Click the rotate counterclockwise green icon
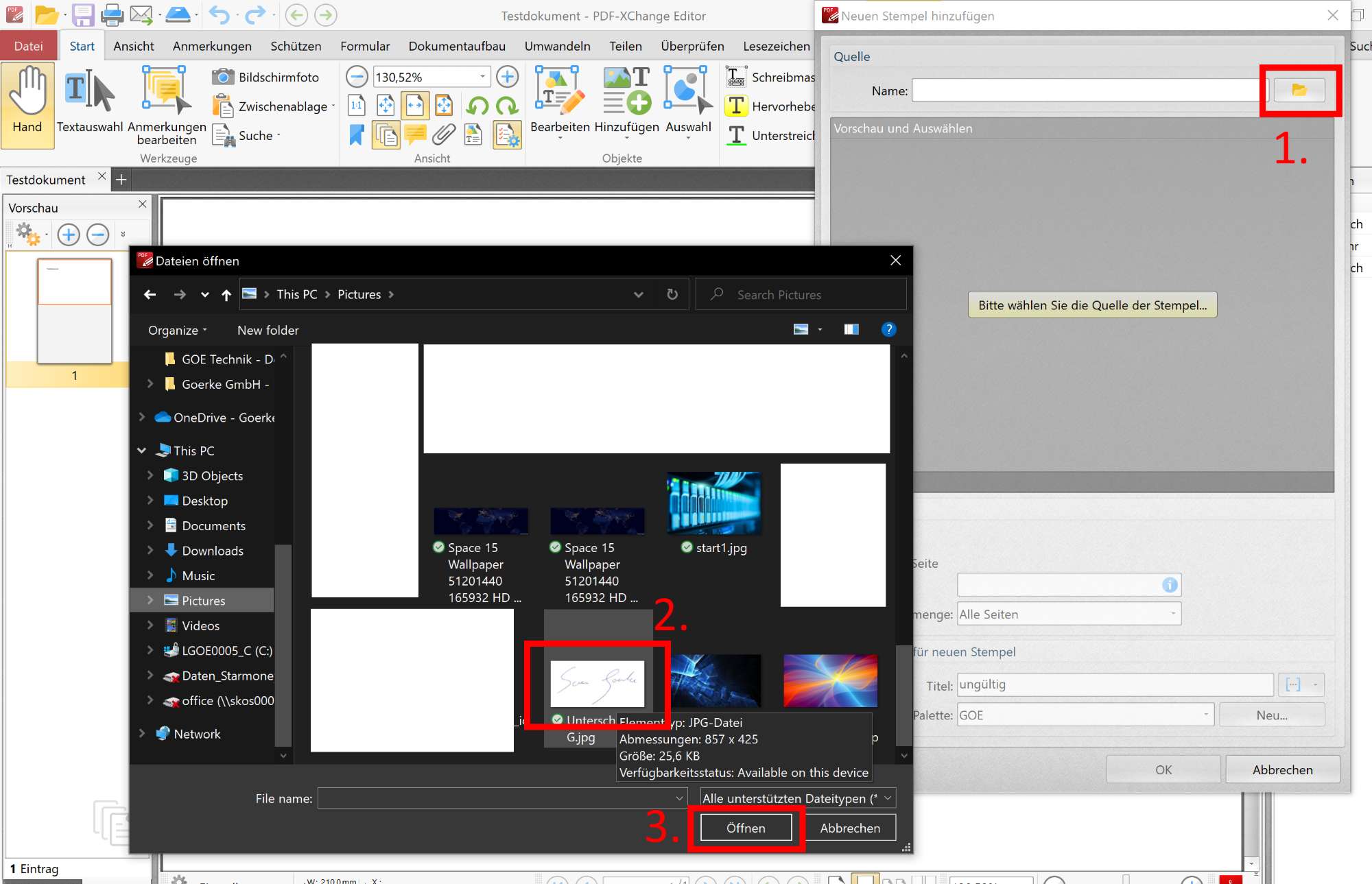This screenshot has width=1372, height=884. (x=477, y=106)
